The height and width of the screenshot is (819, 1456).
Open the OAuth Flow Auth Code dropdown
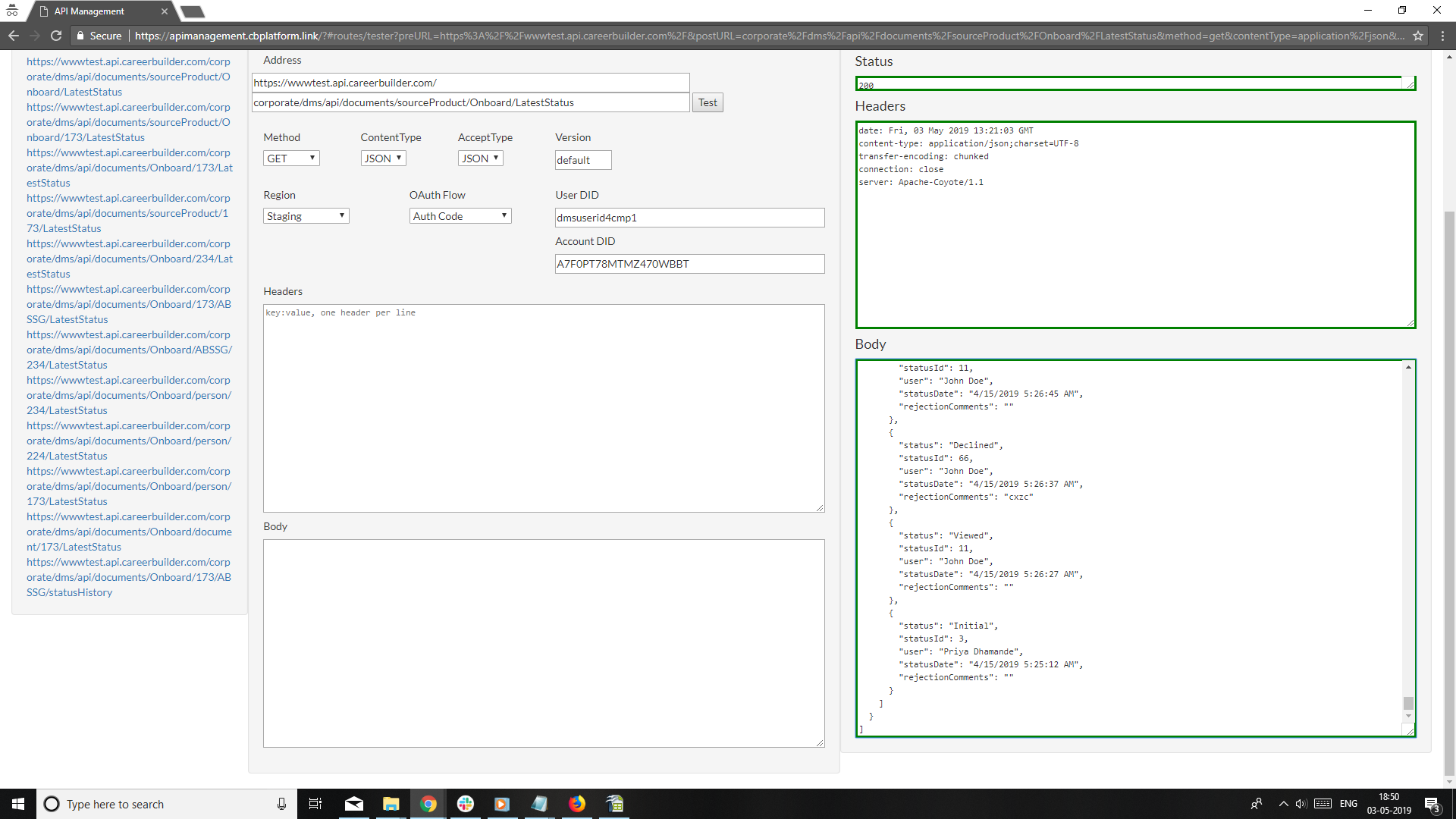coord(460,216)
